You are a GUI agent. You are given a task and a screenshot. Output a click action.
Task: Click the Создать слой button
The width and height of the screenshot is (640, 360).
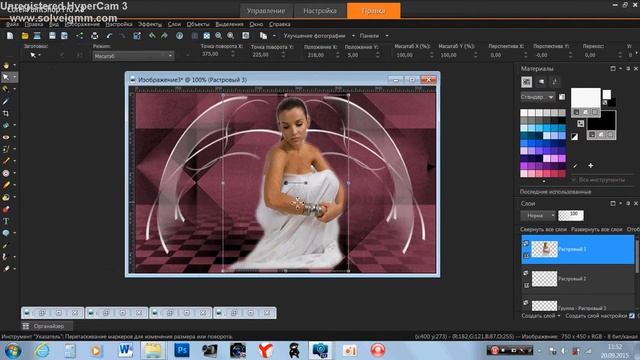point(538,316)
